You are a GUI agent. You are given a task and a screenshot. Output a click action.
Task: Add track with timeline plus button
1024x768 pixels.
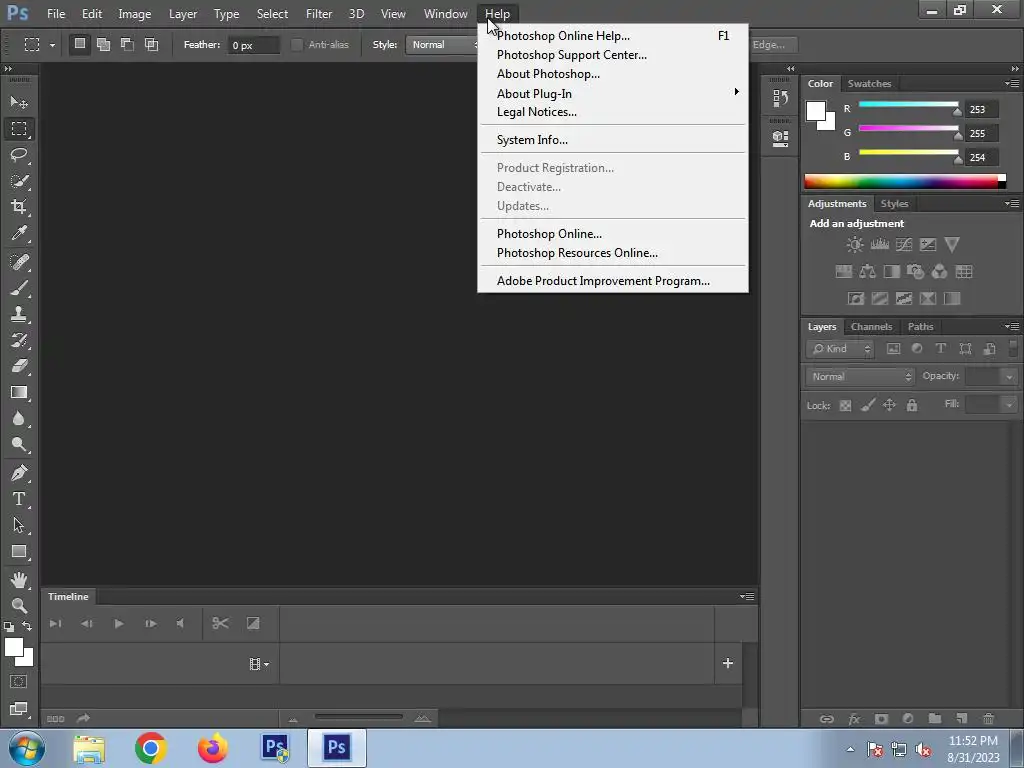coord(728,664)
